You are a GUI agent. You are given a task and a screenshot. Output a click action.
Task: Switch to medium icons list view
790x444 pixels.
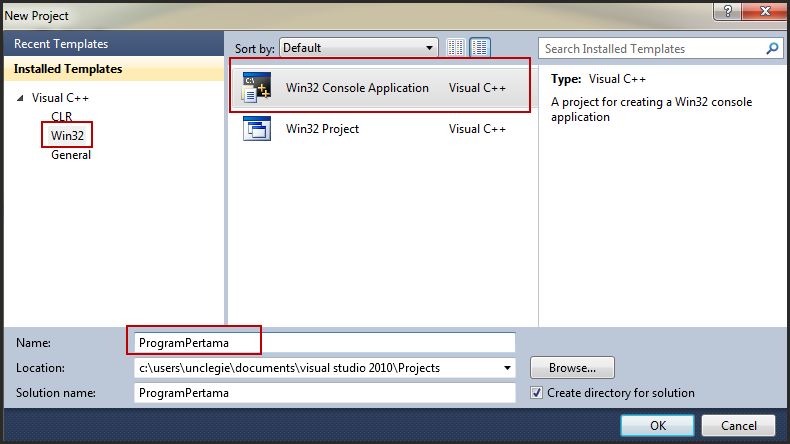[480, 48]
